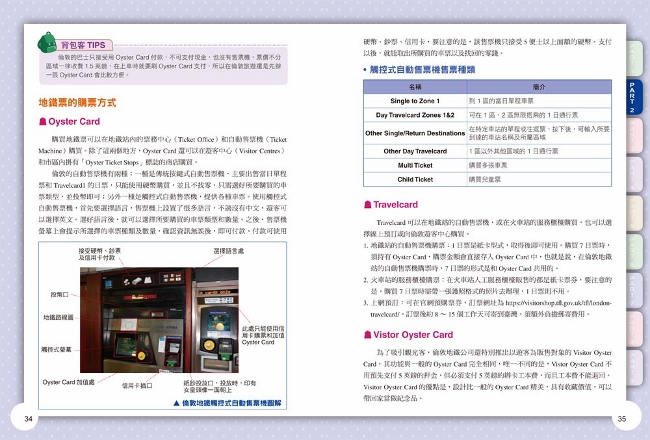Click the Oyster Card heading text
Image resolution: width=650 pixels, height=440 pixels.
coord(74,122)
